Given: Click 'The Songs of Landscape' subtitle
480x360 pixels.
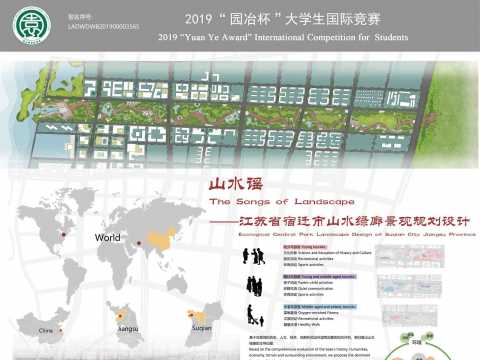Looking at the screenshot, I should click(x=282, y=202).
